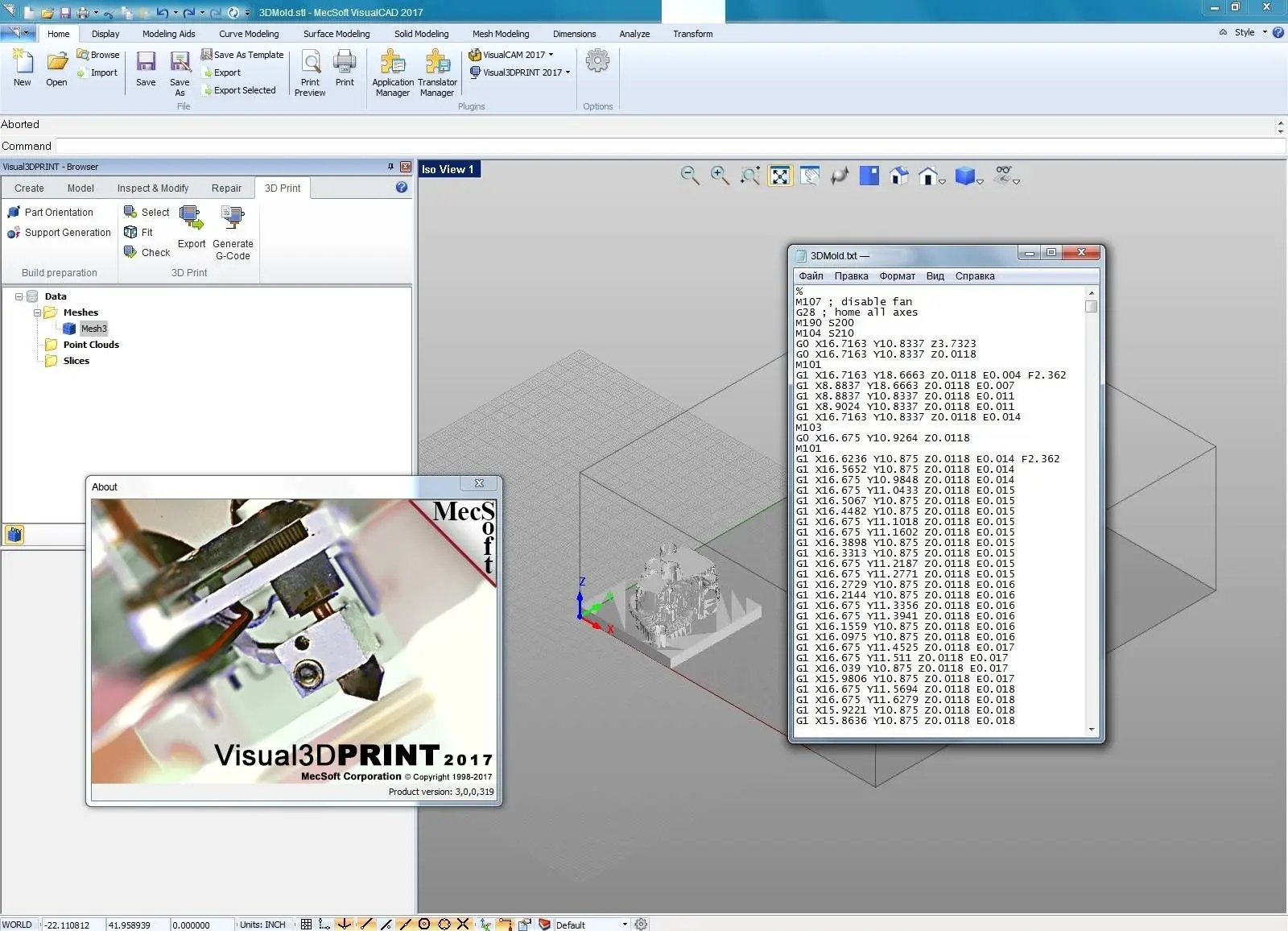Activate the Rotate view sphere tool

[840, 176]
